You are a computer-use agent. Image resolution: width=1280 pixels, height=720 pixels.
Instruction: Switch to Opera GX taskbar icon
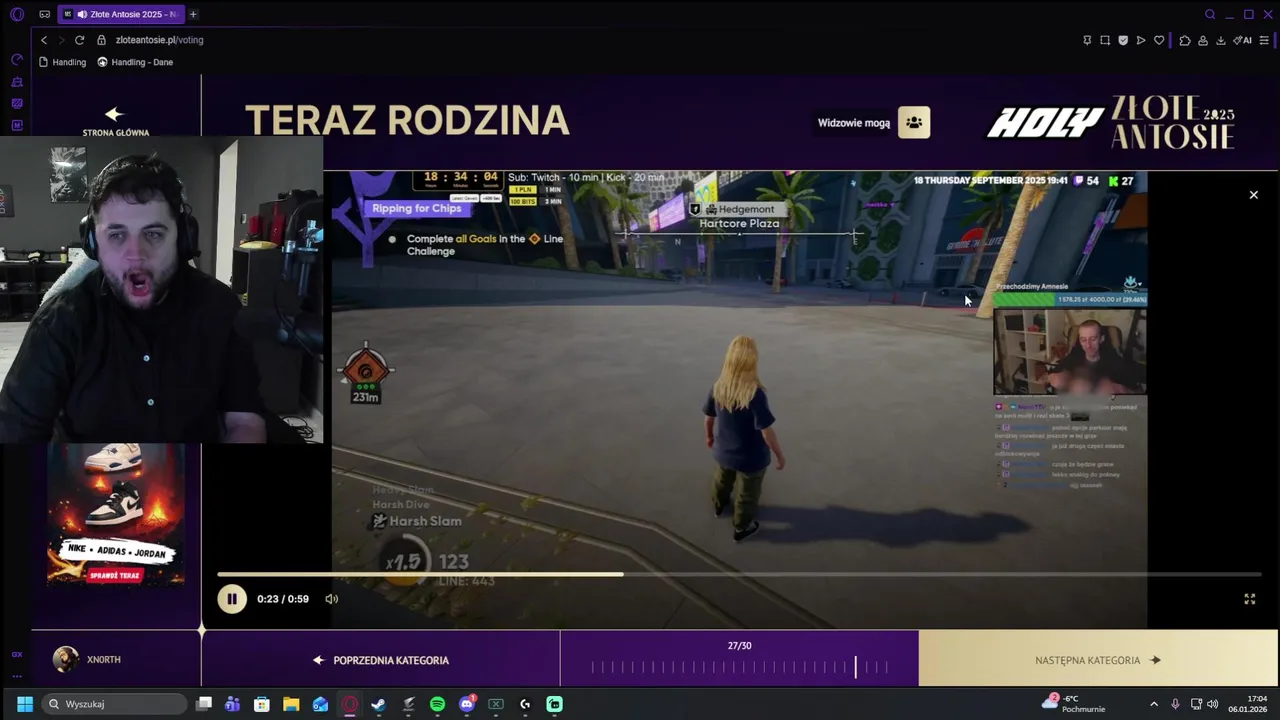tap(350, 704)
